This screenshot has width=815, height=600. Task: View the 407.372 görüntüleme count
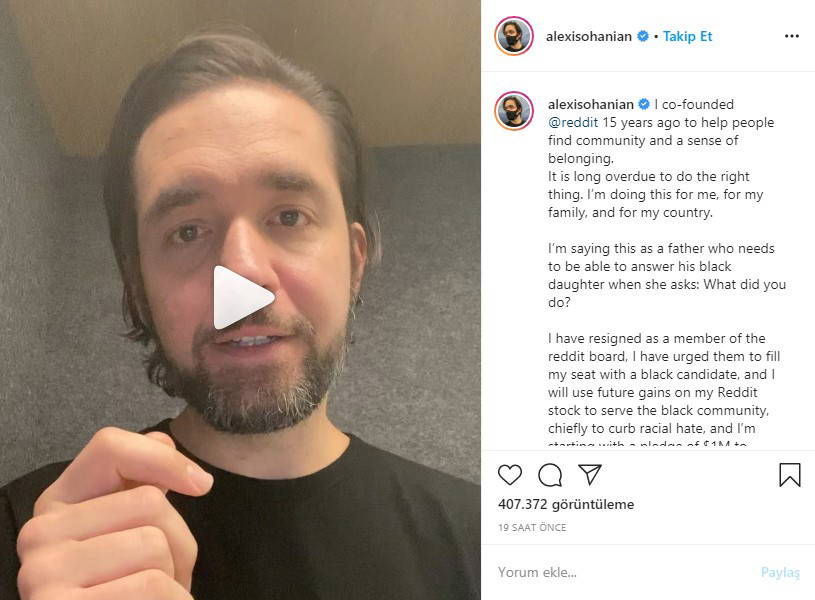tap(566, 504)
